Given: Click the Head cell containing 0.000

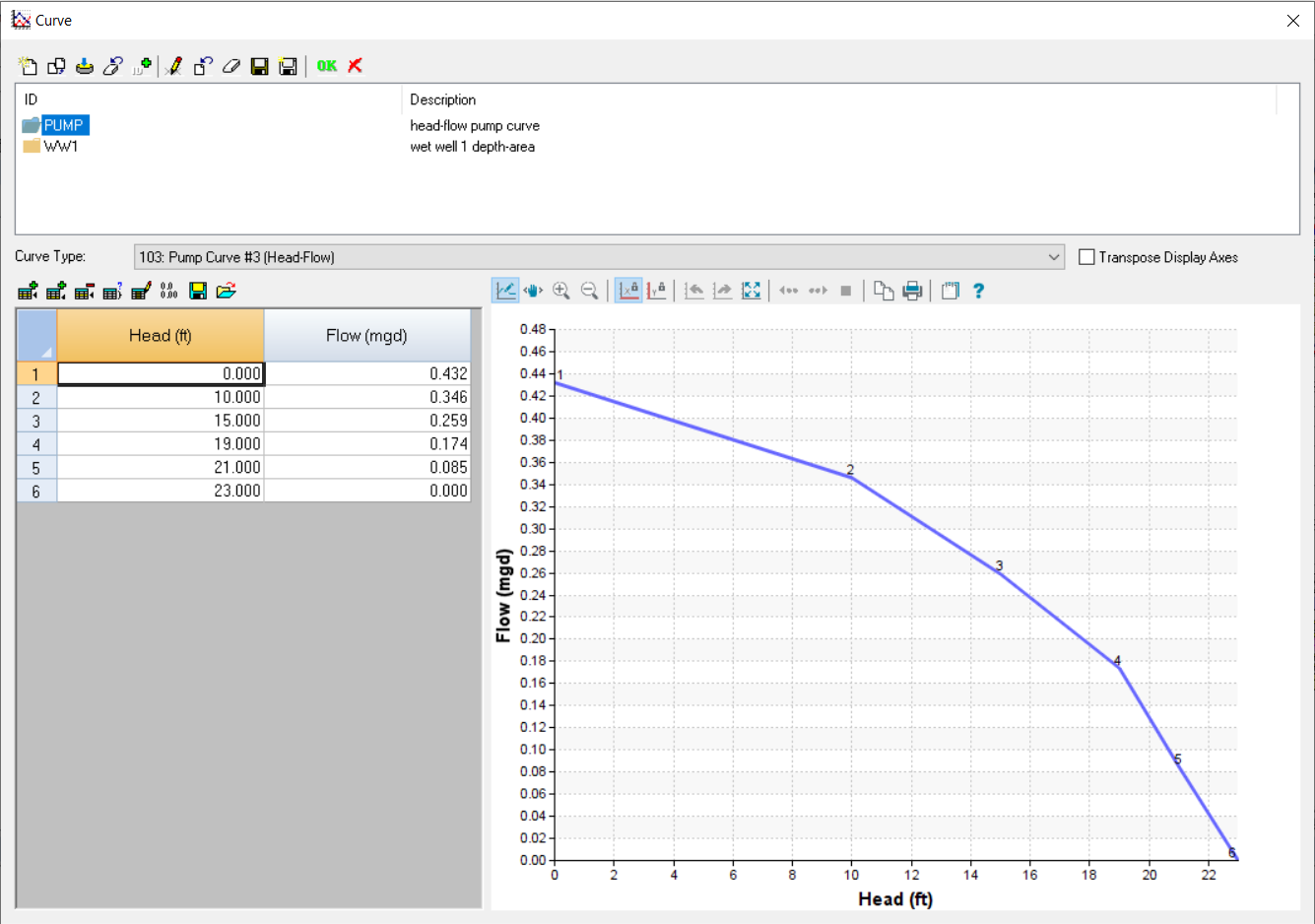Looking at the screenshot, I should 161,373.
